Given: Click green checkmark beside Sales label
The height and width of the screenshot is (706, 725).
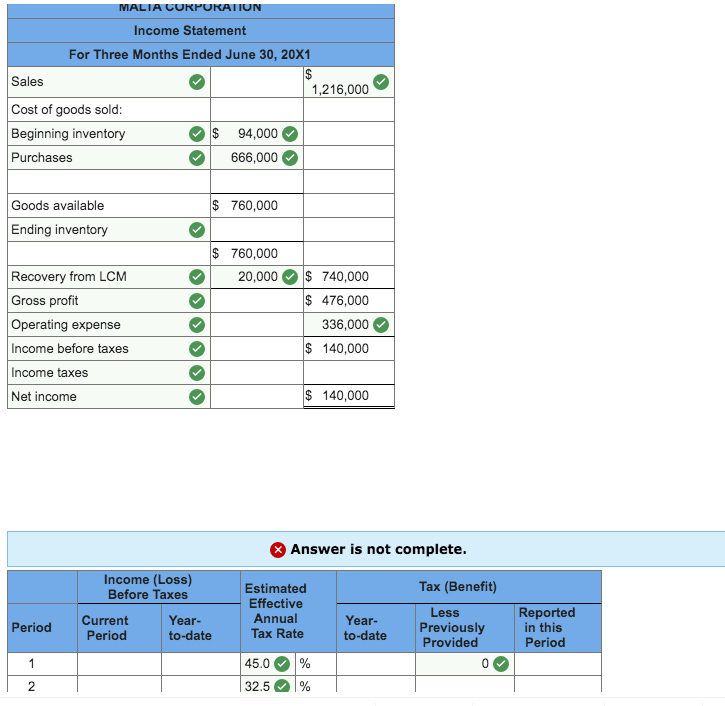Looking at the screenshot, I should (197, 82).
